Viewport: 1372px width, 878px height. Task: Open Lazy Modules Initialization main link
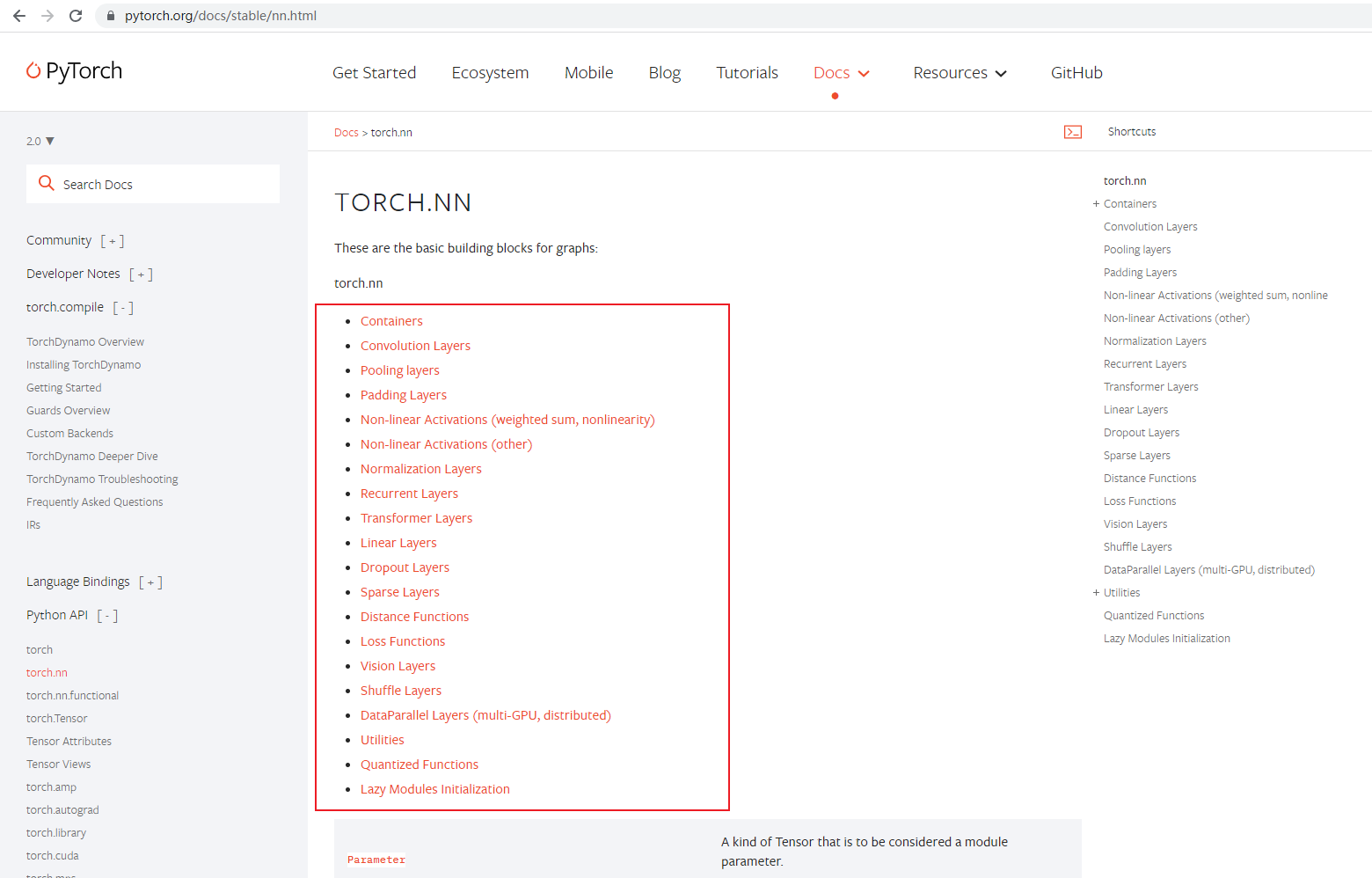pyautogui.click(x=435, y=789)
